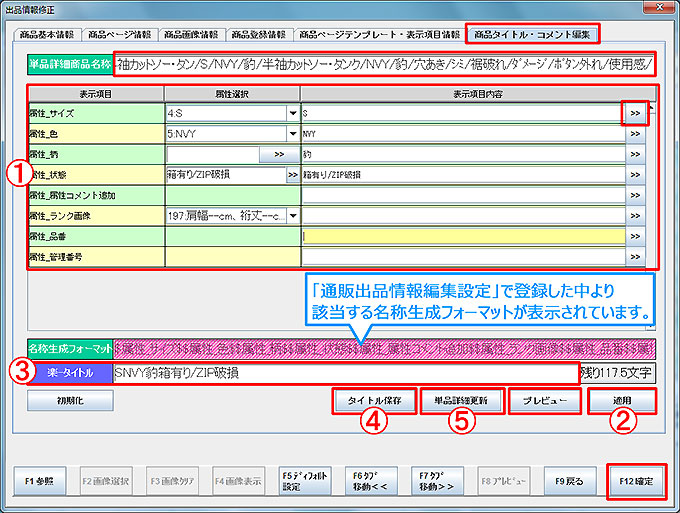Image resolution: width=680 pixels, height=513 pixels.
Task: Open 商品ページテンプレート・表示項目情報 tab
Action: click(x=379, y=35)
